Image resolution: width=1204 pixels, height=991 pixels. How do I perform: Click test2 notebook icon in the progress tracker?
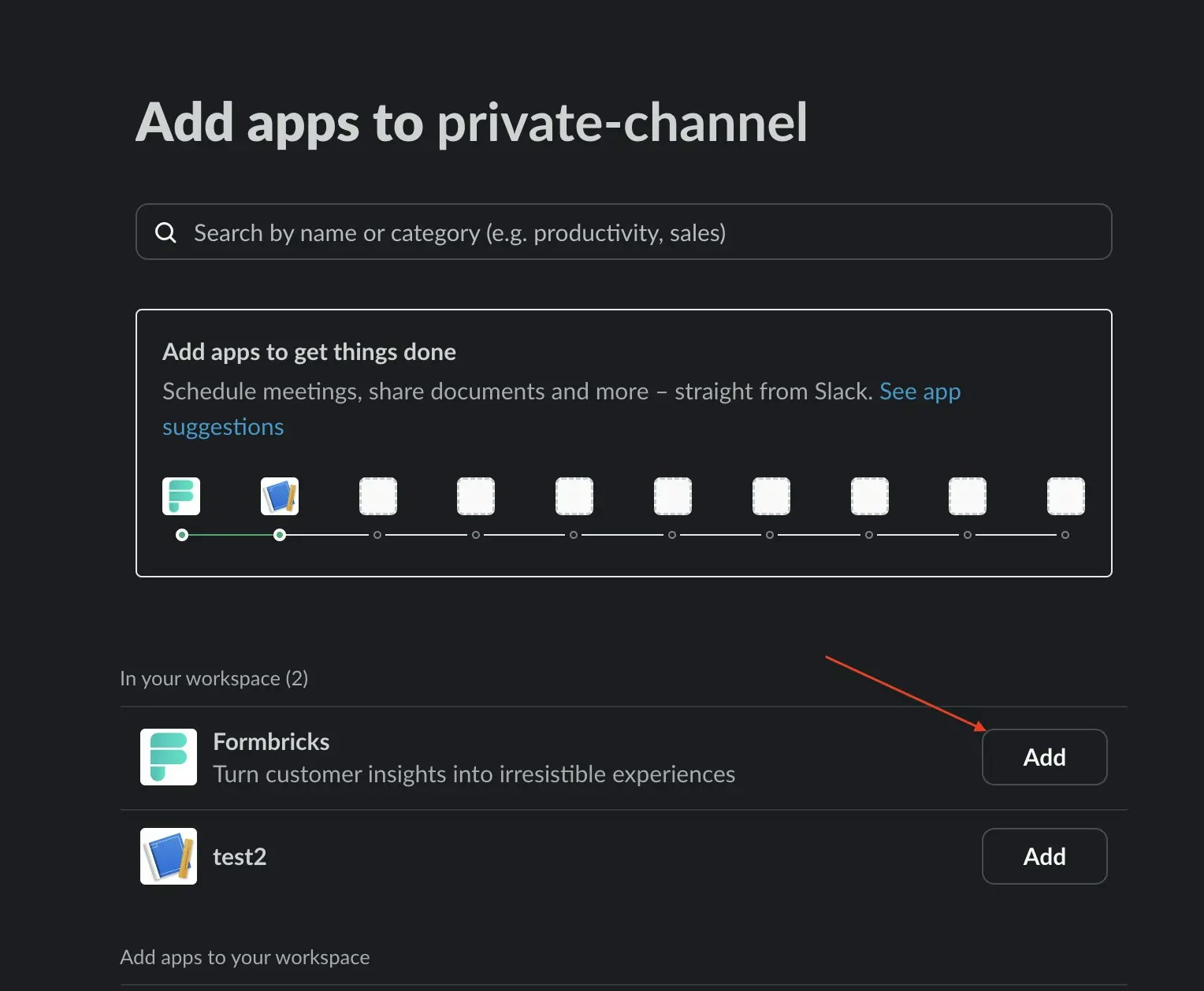pyautogui.click(x=280, y=496)
